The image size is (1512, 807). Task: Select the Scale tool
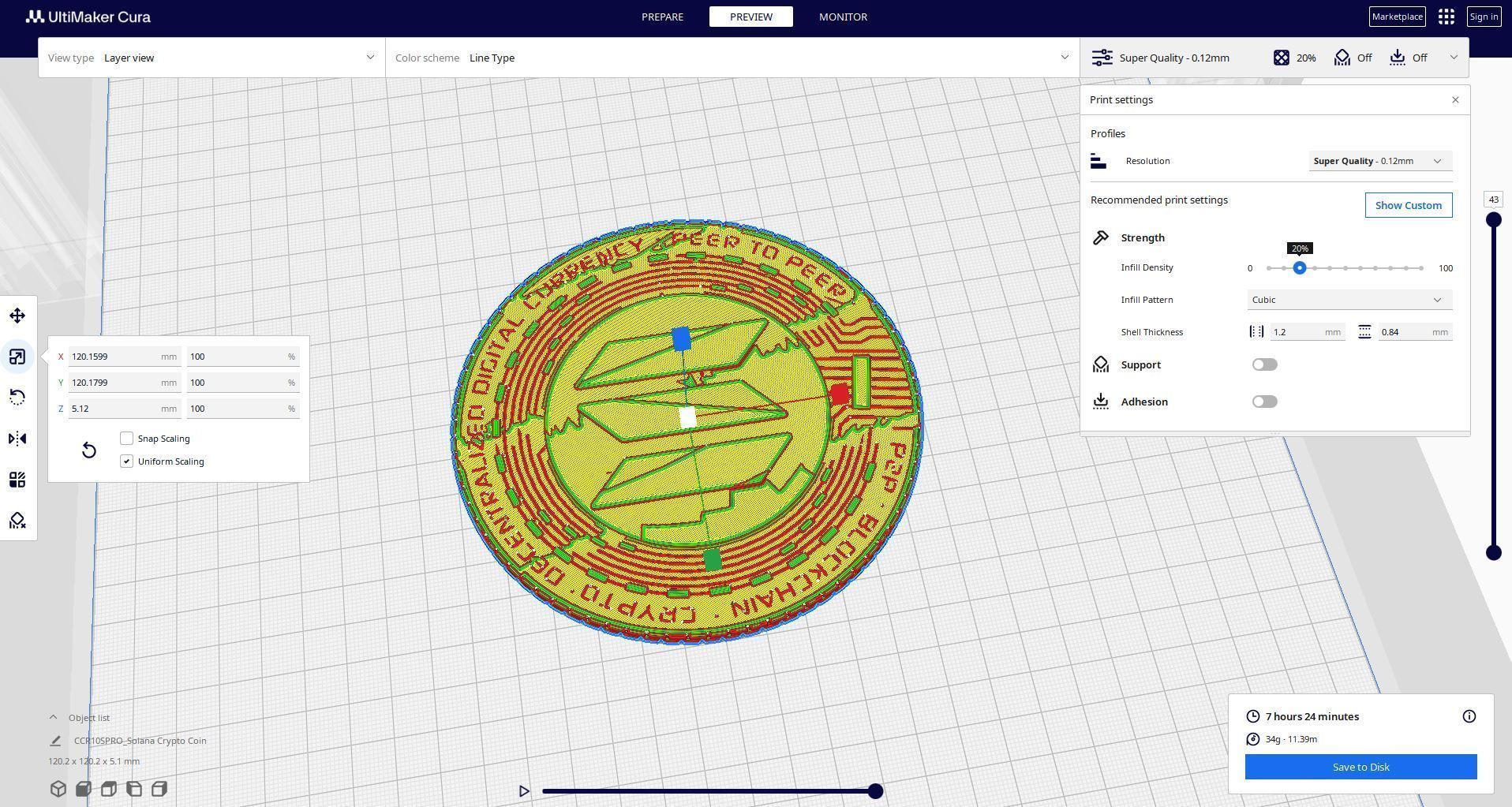tap(17, 357)
